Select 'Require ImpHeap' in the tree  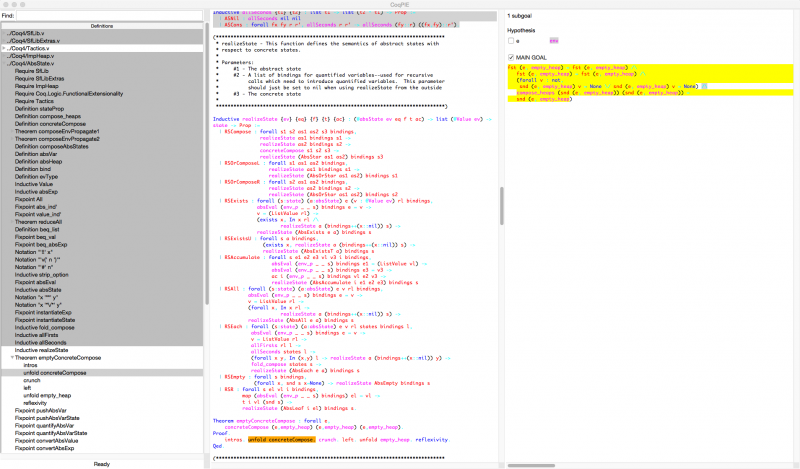click(36, 86)
